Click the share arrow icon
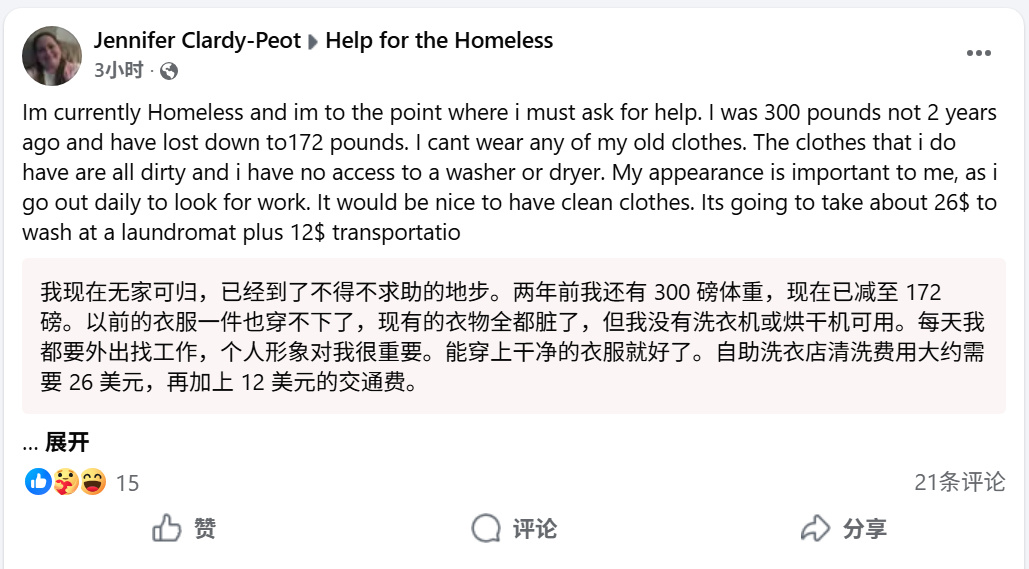Viewport: 1029px width, 569px height. [816, 528]
